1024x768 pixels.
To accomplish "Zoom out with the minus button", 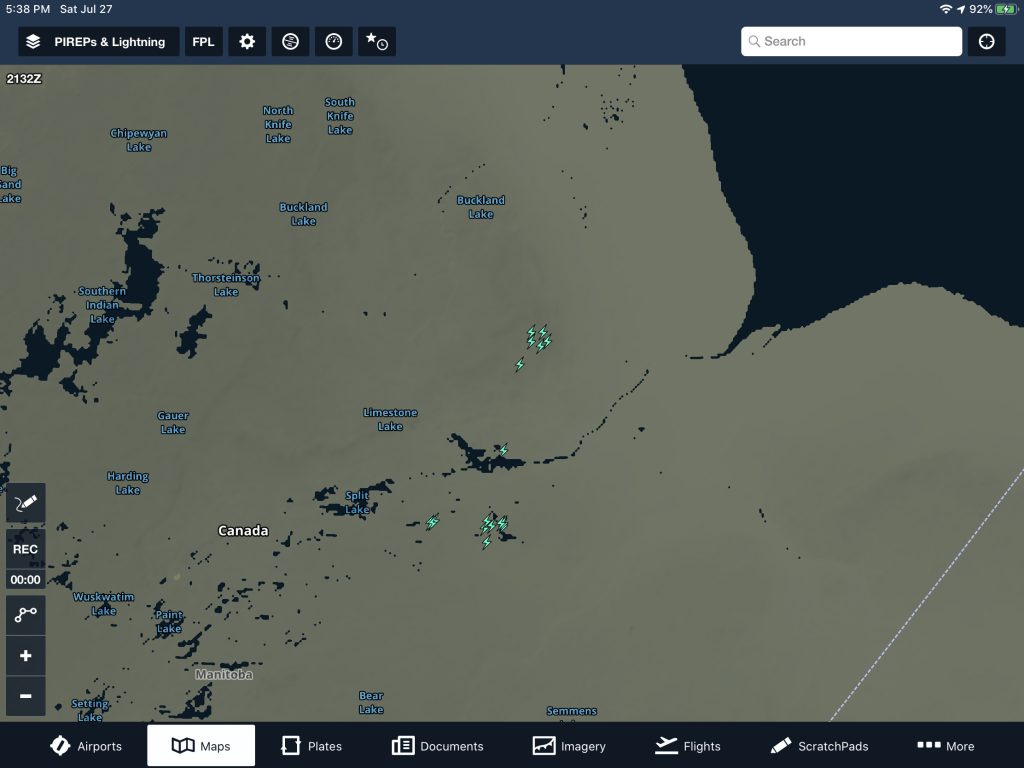I will point(26,696).
